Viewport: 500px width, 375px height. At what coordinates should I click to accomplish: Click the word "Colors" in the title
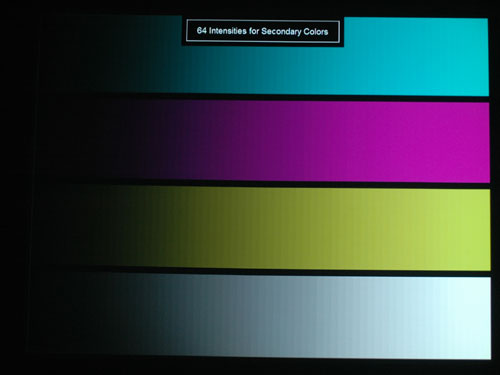click(x=316, y=32)
